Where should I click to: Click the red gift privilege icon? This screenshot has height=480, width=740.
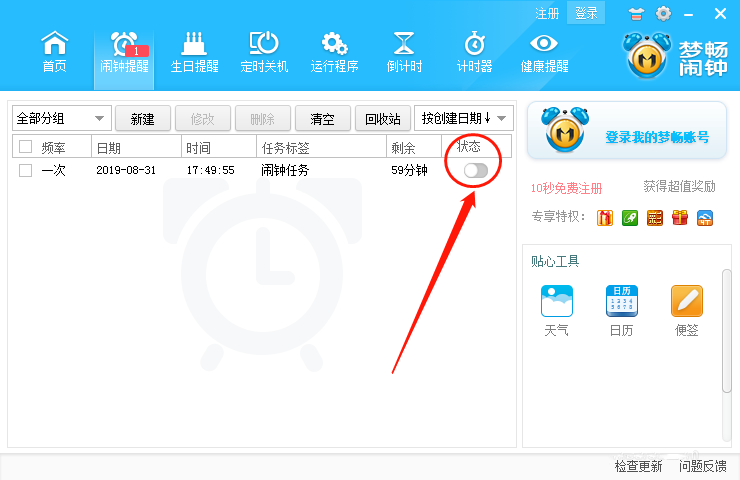tap(680, 218)
